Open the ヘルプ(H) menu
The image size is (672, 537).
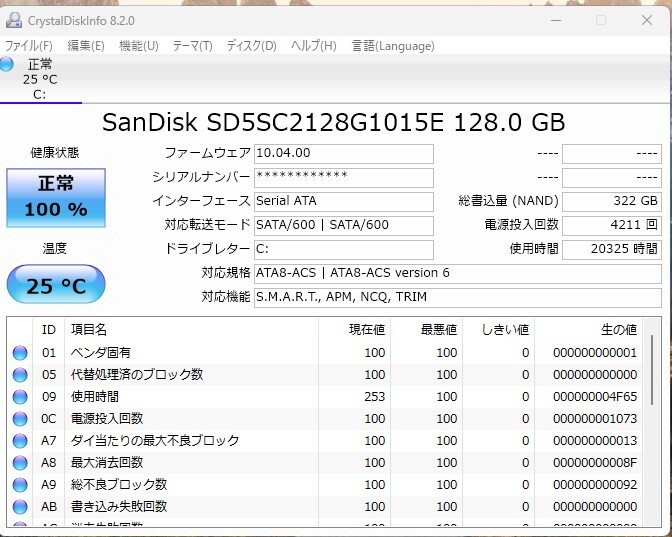click(x=314, y=45)
